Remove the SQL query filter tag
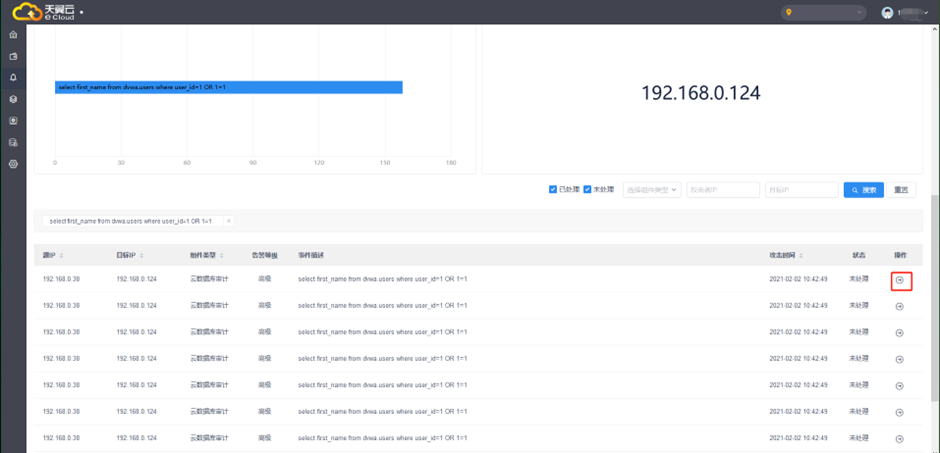 pyautogui.click(x=228, y=221)
